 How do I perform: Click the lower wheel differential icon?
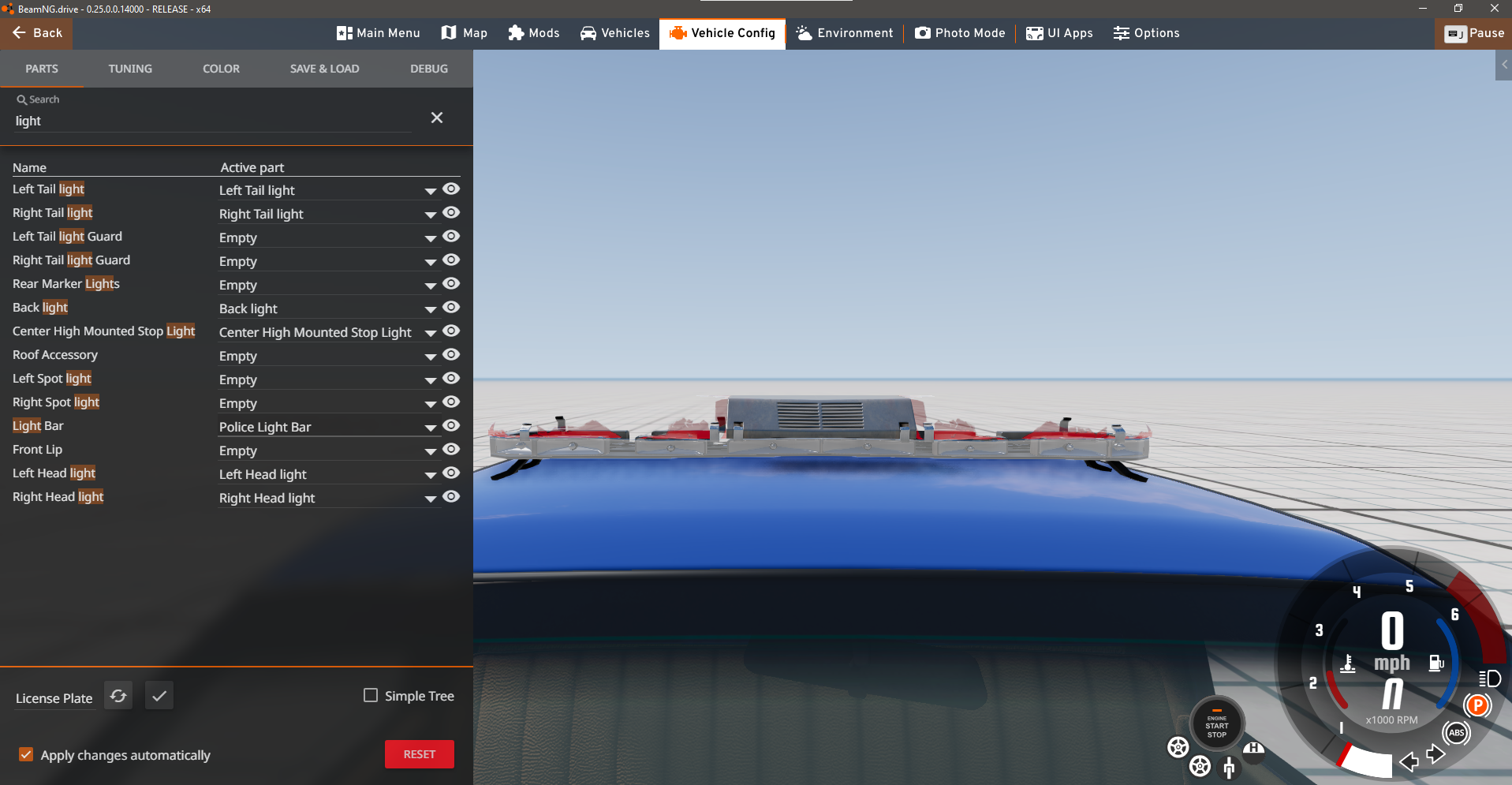(1200, 765)
